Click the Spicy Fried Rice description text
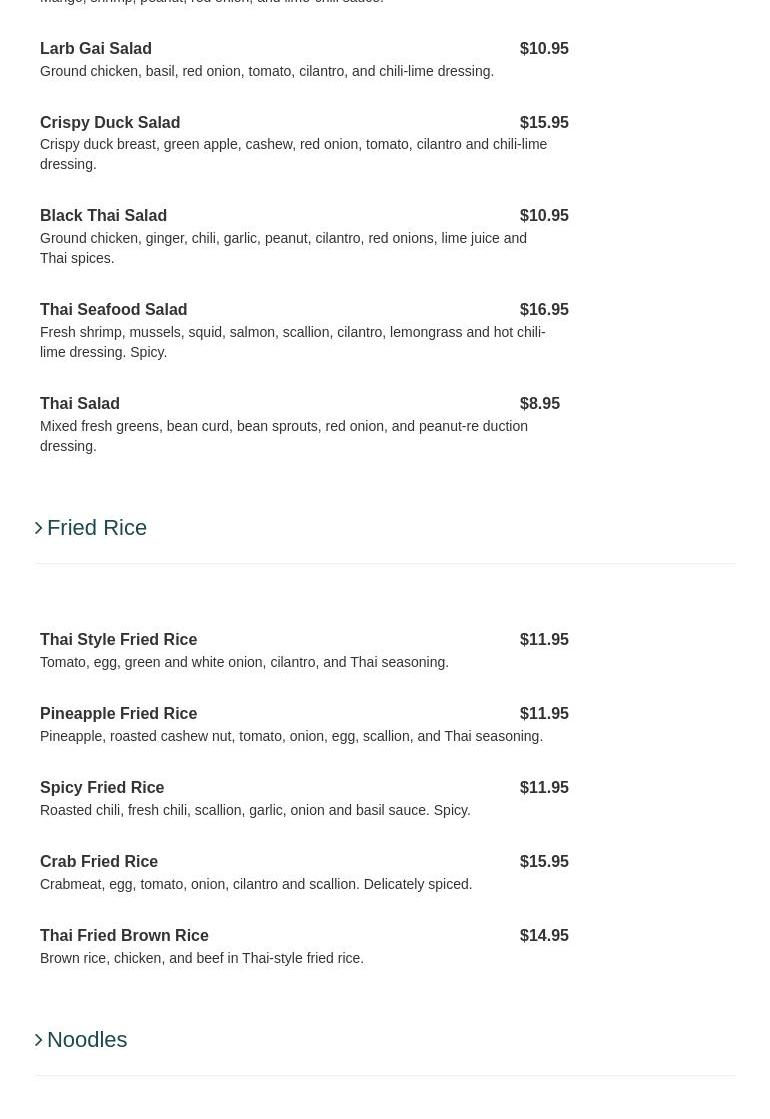Screen dimensions: 770x1119 (x=255, y=810)
